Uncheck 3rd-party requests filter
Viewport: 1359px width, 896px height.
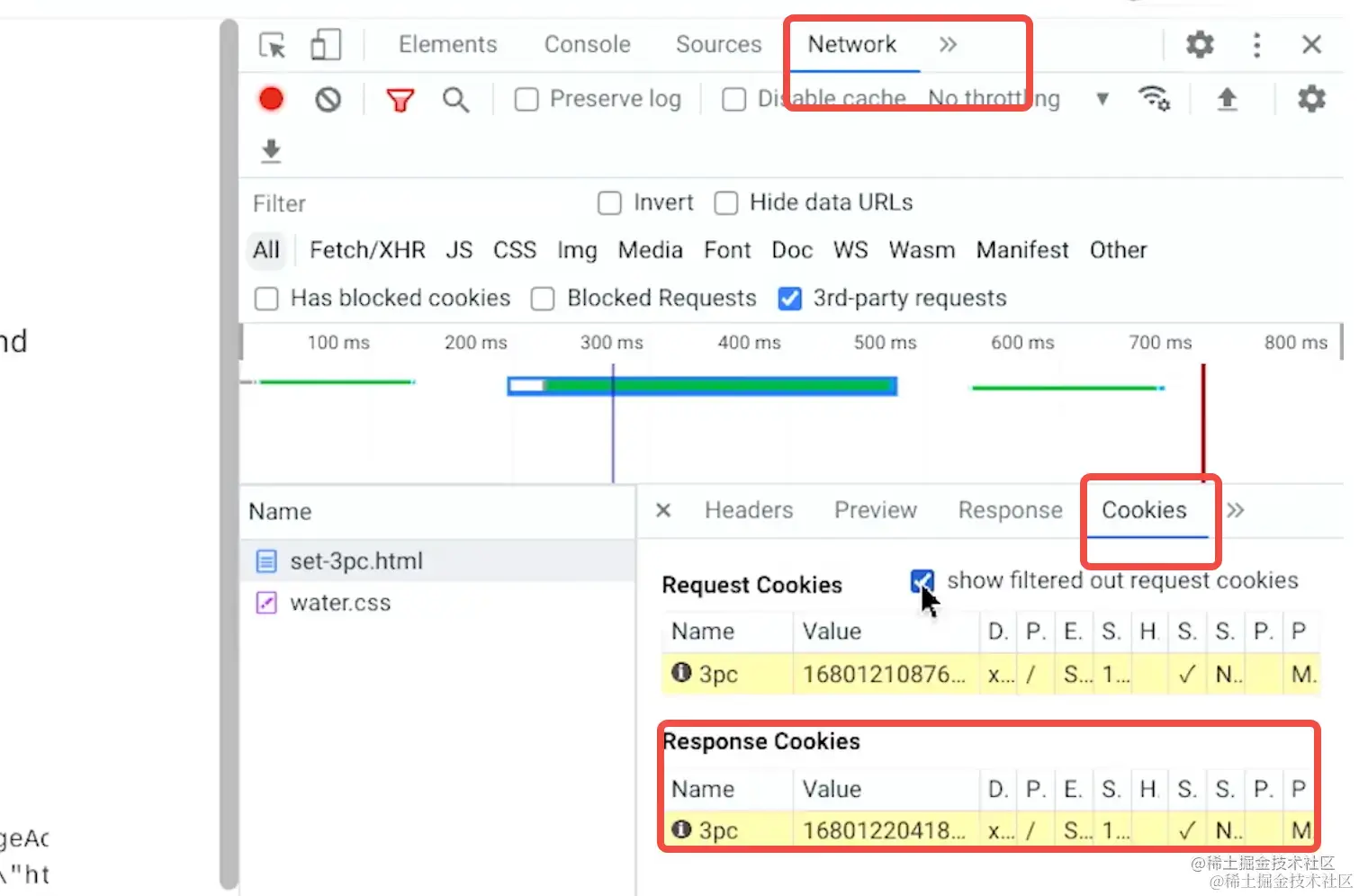pos(789,299)
